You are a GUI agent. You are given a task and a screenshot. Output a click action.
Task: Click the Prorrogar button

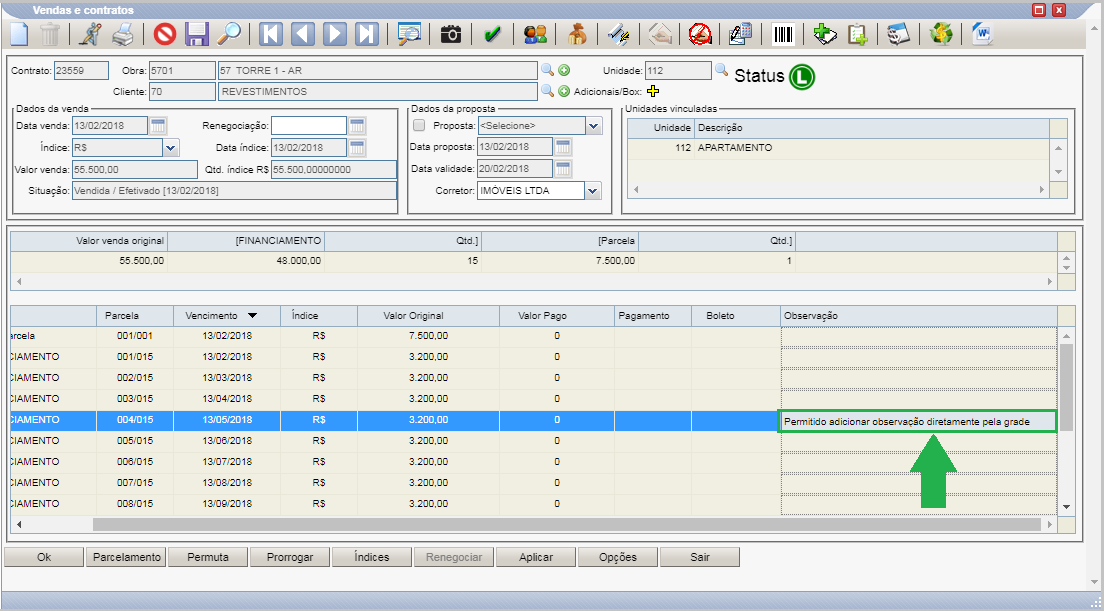(289, 557)
